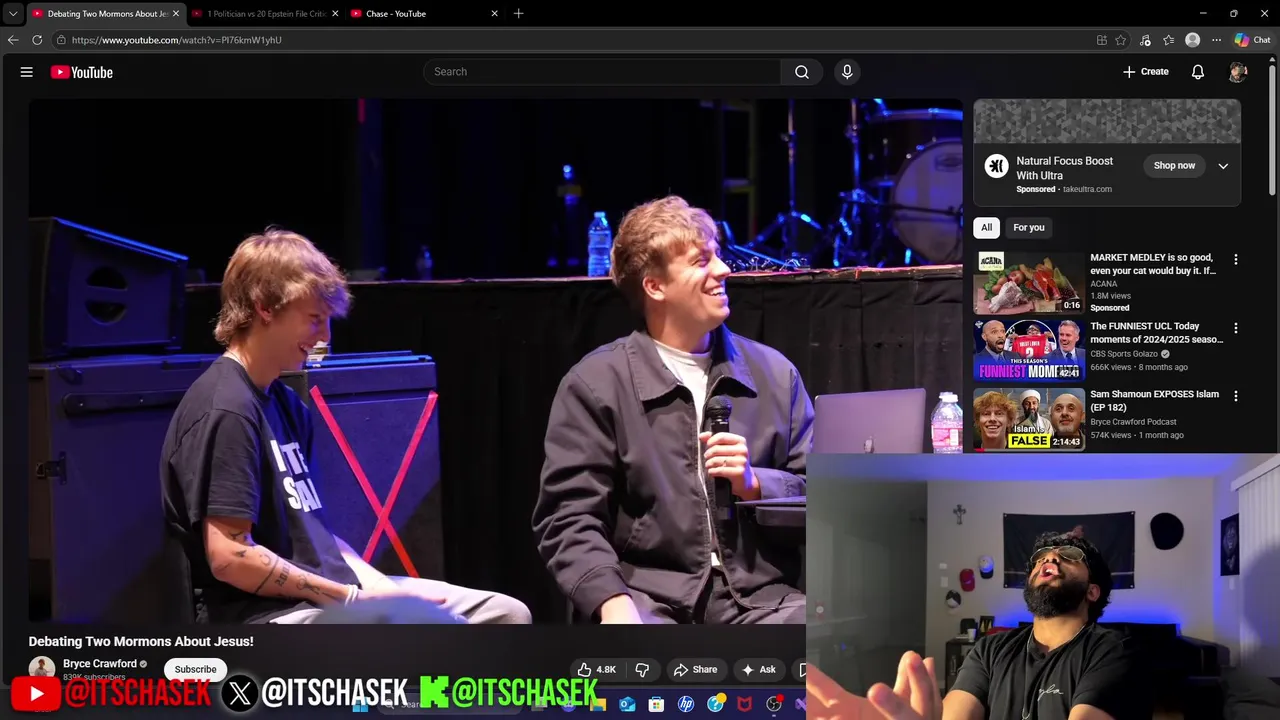Screen dimensions: 1280x720
Task: Open the browser profile avatar icon
Action: (1192, 40)
